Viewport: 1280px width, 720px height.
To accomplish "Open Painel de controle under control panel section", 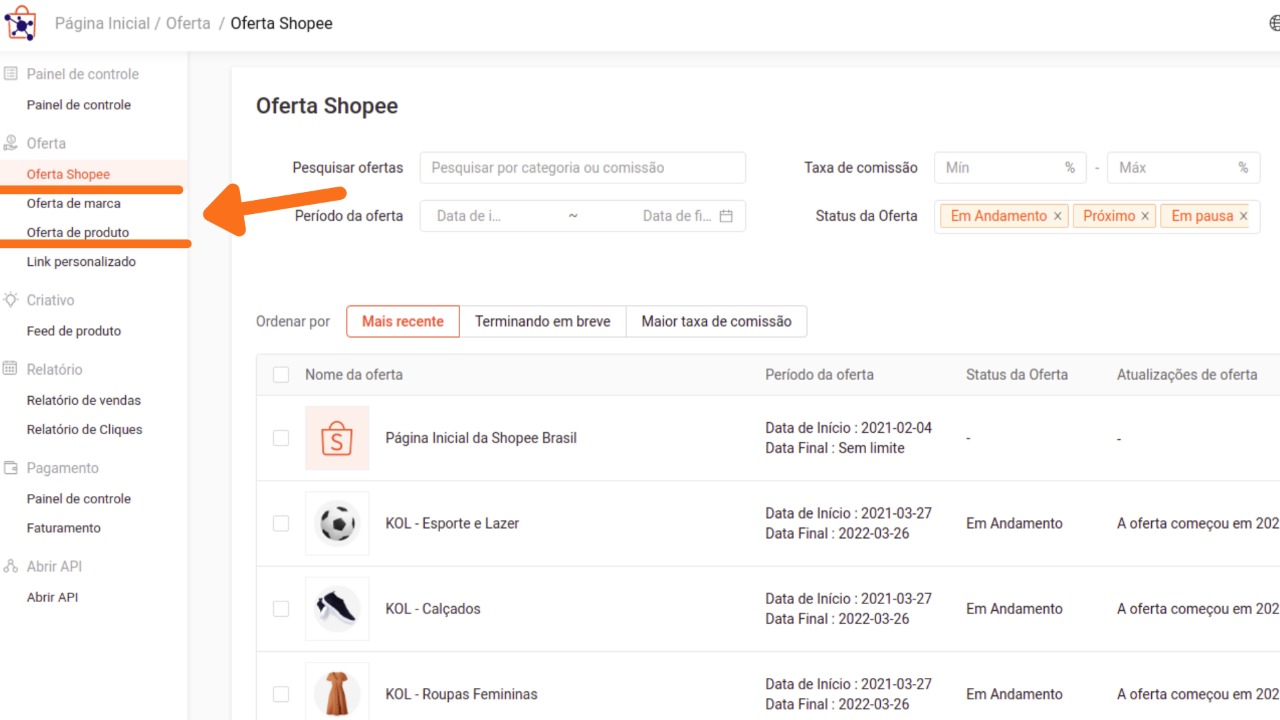I will tap(79, 105).
